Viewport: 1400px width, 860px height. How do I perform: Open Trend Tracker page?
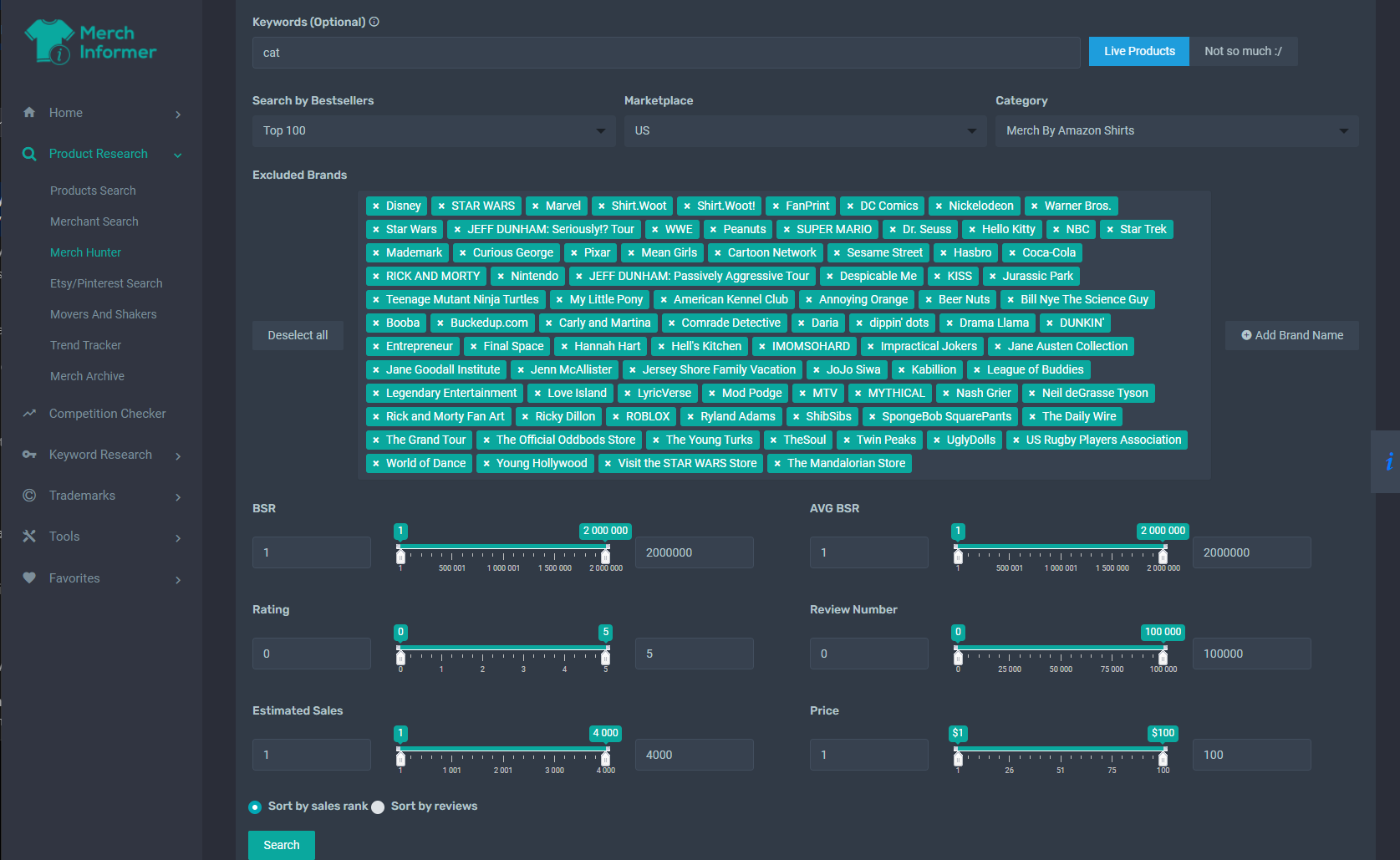85,345
